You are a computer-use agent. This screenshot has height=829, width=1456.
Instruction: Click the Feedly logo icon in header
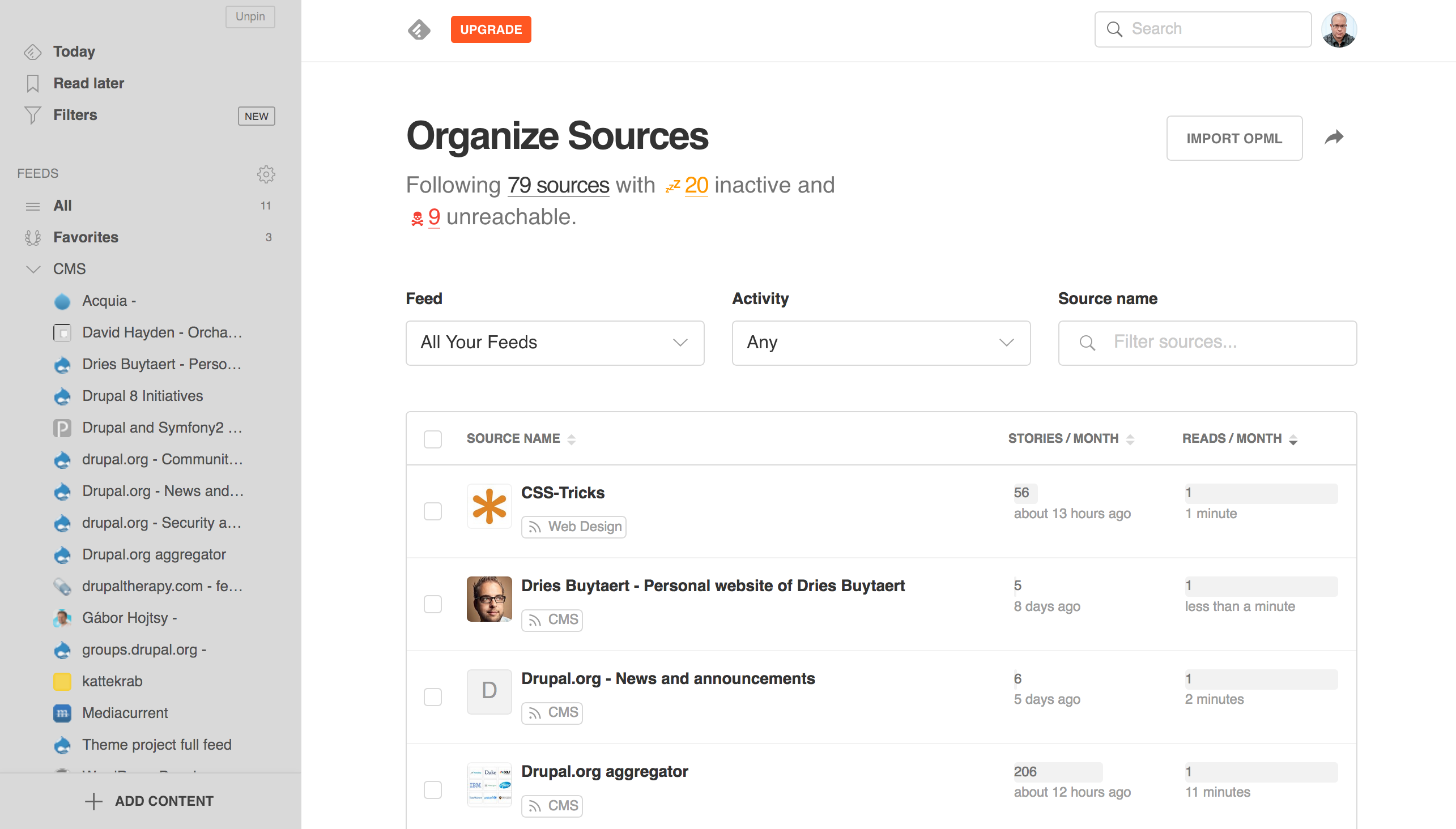tap(419, 29)
